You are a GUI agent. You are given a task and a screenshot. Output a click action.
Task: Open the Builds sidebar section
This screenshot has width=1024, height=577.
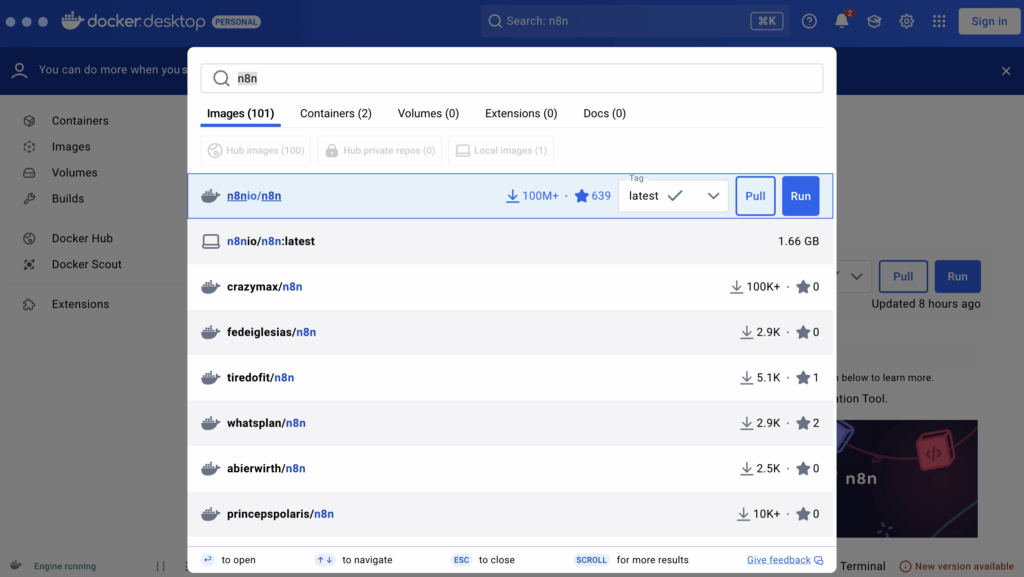[67, 198]
